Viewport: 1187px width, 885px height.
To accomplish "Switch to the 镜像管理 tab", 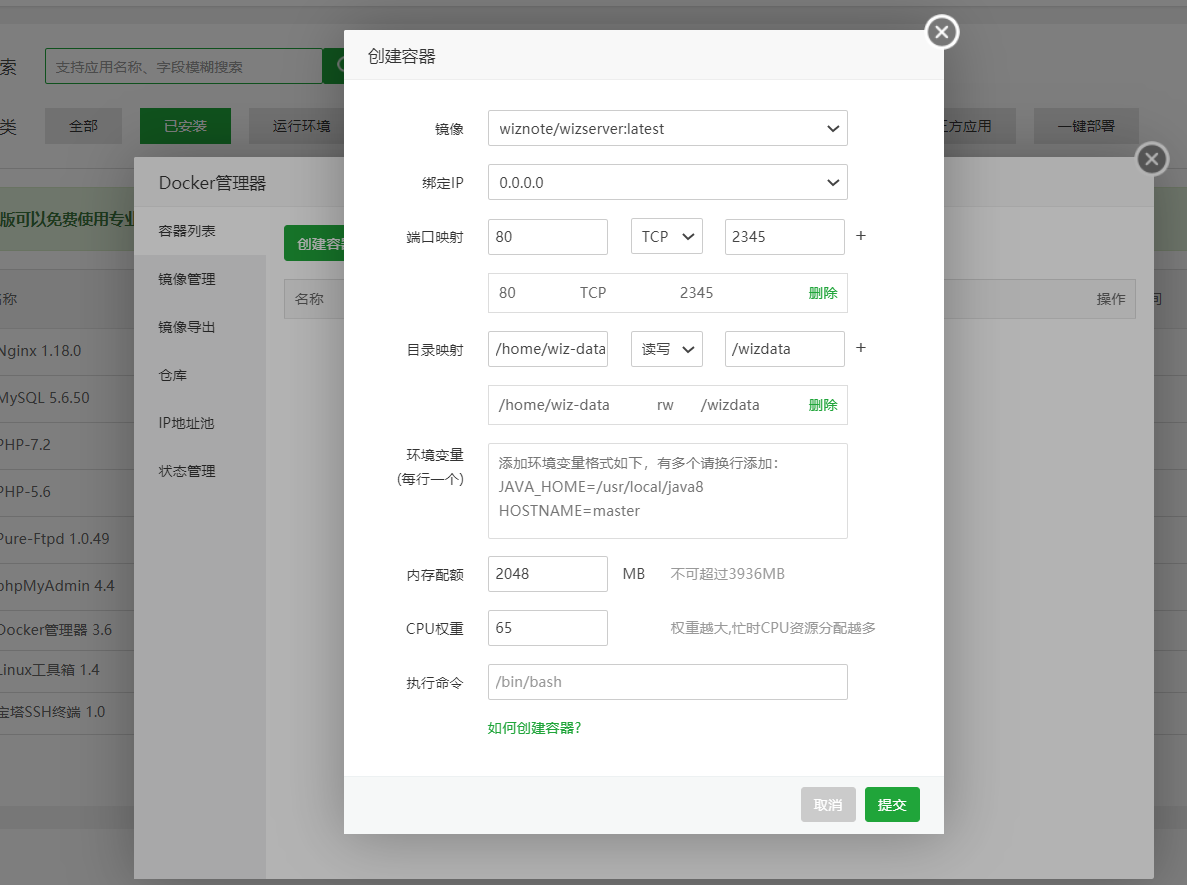I will coord(187,279).
